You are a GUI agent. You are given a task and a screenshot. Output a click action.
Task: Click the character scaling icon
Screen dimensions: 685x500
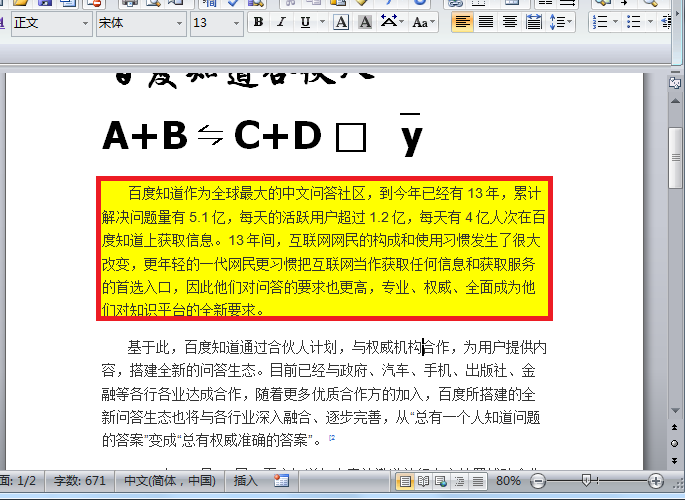388,22
